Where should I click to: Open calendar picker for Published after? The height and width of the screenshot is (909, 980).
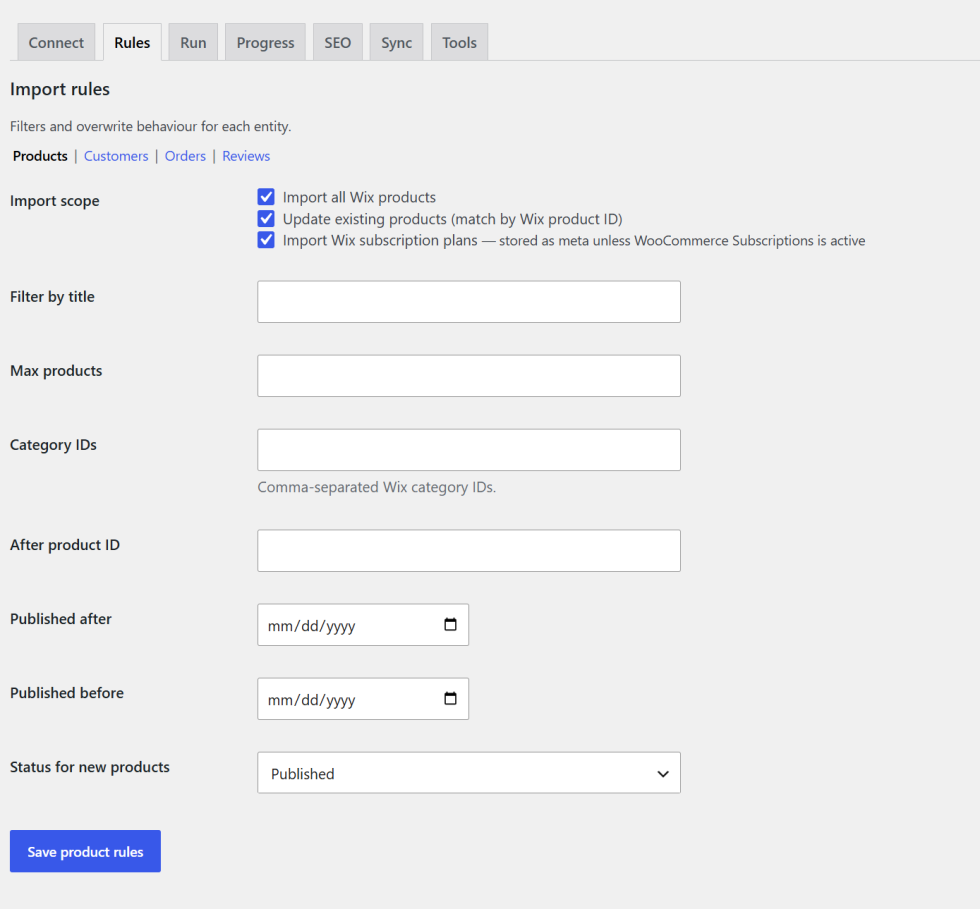click(450, 625)
